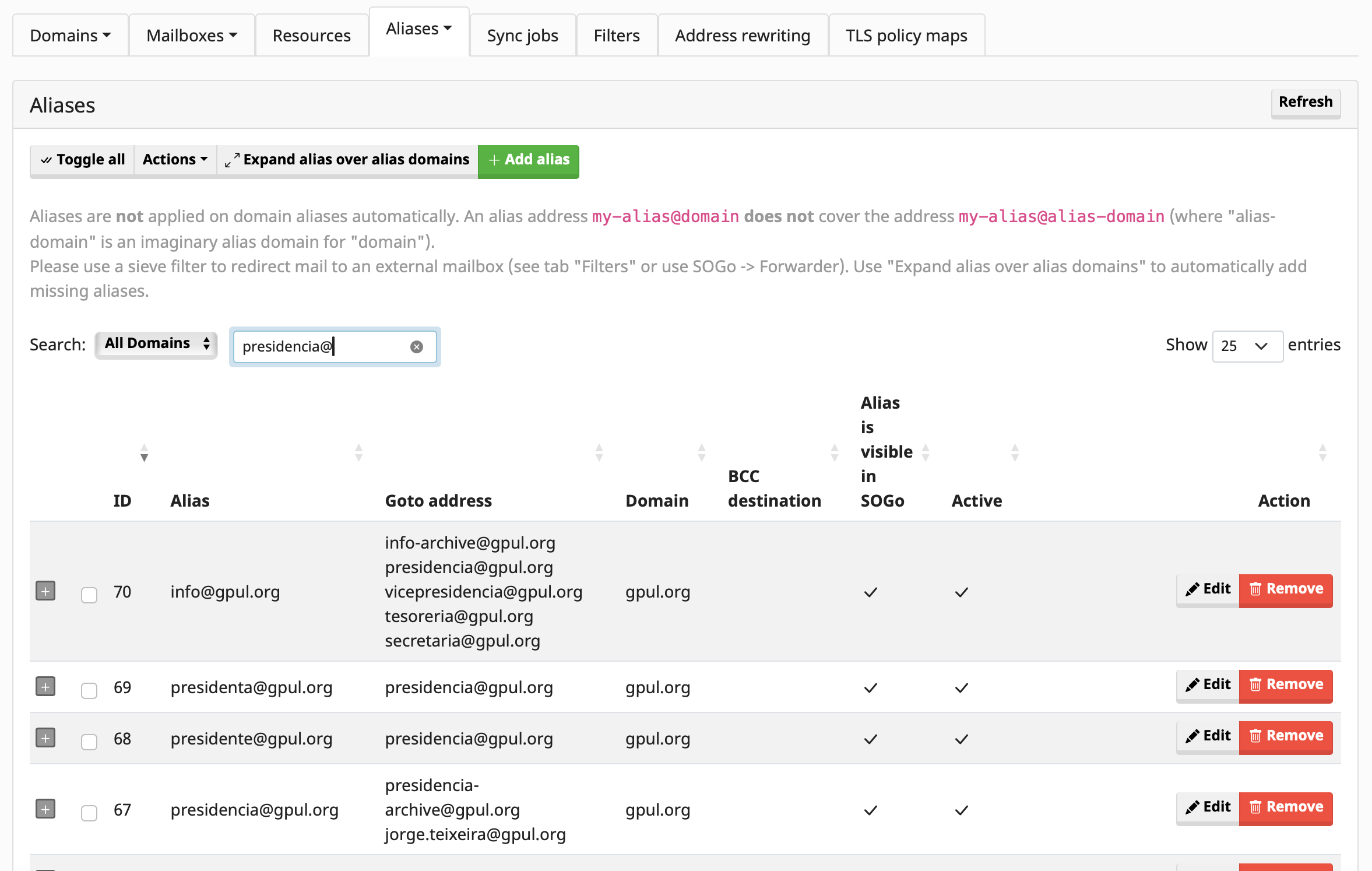
Task: Expand row details for alias ID 68
Action: pyautogui.click(x=45, y=737)
